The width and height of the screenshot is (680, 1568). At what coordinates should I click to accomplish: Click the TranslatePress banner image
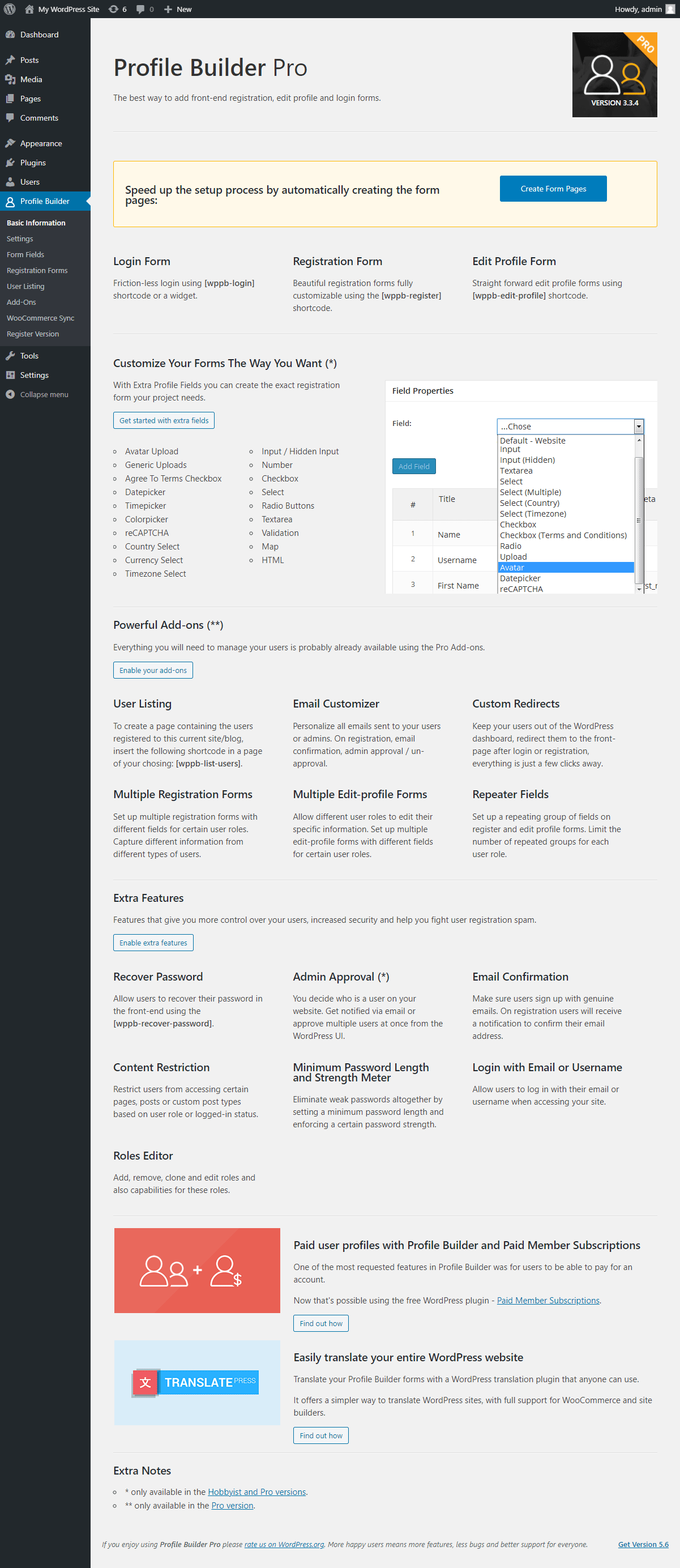point(197,1382)
